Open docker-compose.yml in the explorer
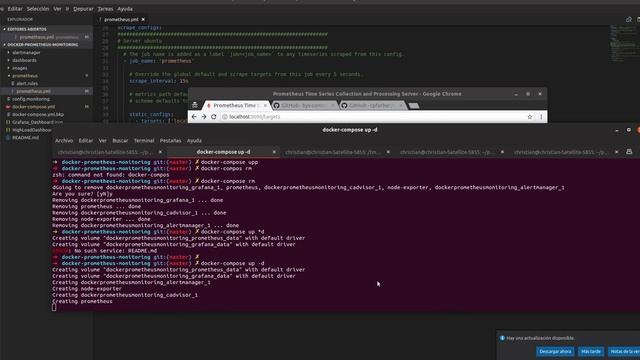Image resolution: width=640 pixels, height=360 pixels. (x=33, y=107)
